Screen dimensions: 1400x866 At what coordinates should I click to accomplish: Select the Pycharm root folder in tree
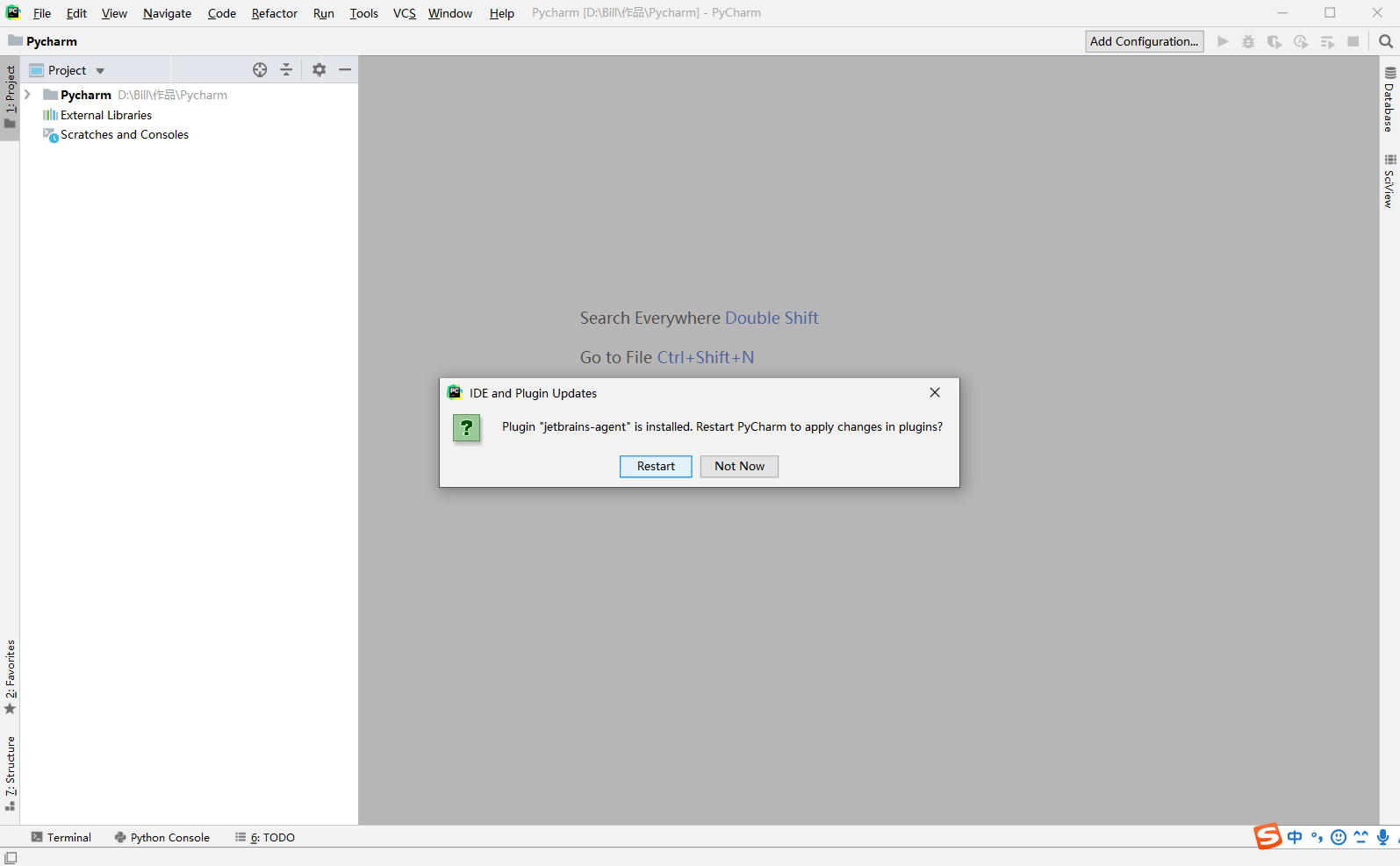(86, 95)
